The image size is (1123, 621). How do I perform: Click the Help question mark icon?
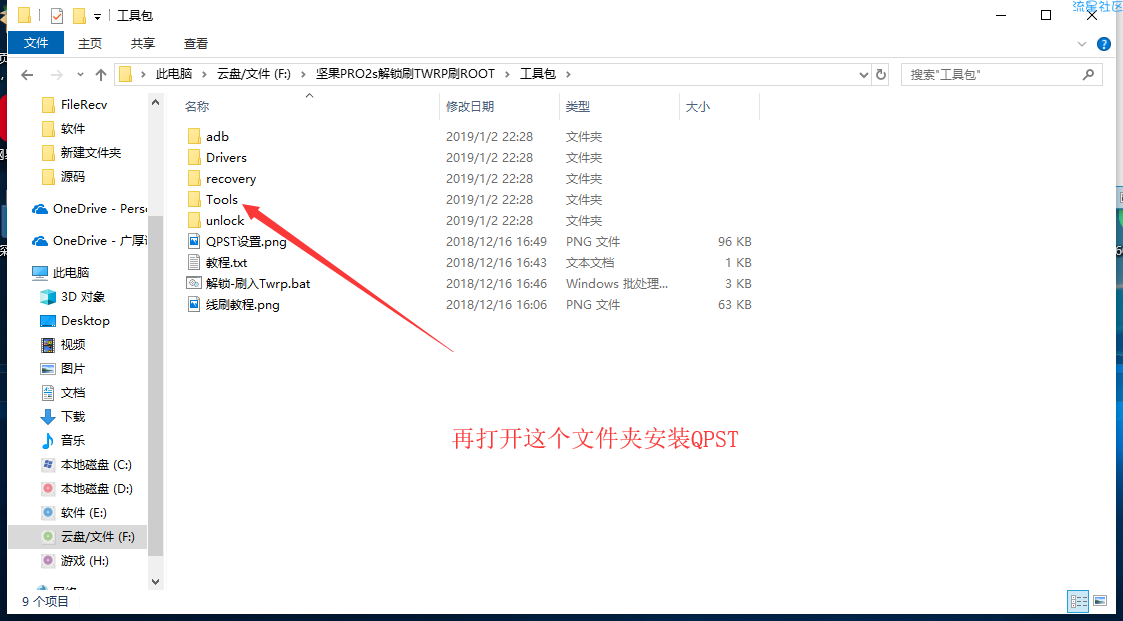pyautogui.click(x=1104, y=44)
